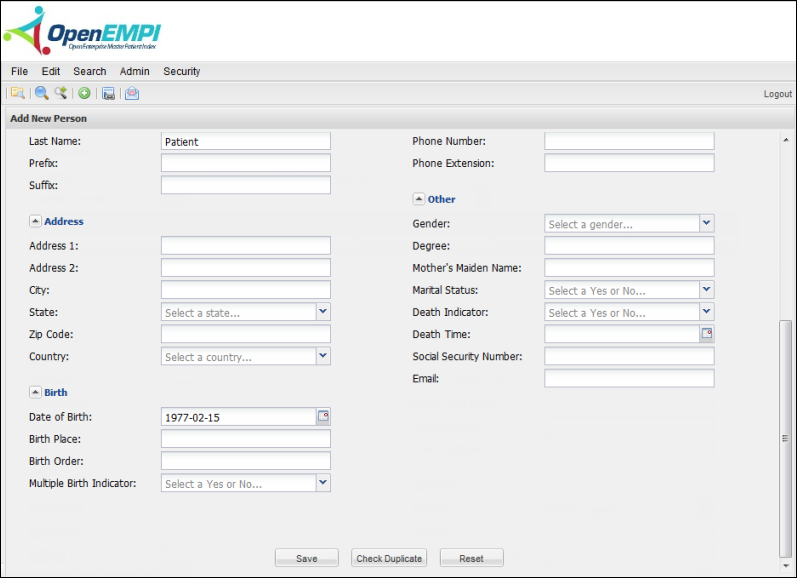Click the OpenEMPI logo
The image size is (797, 578).
[82, 31]
